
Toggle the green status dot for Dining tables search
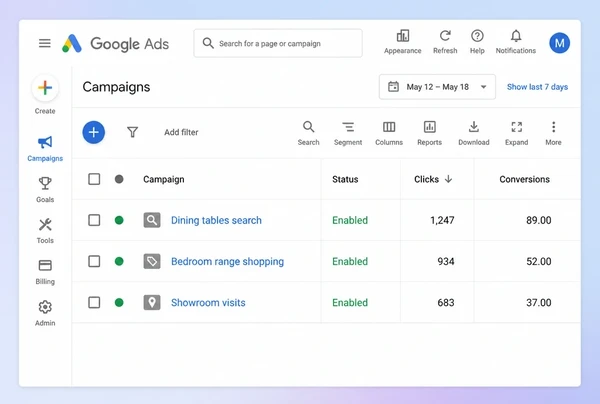pyautogui.click(x=119, y=220)
